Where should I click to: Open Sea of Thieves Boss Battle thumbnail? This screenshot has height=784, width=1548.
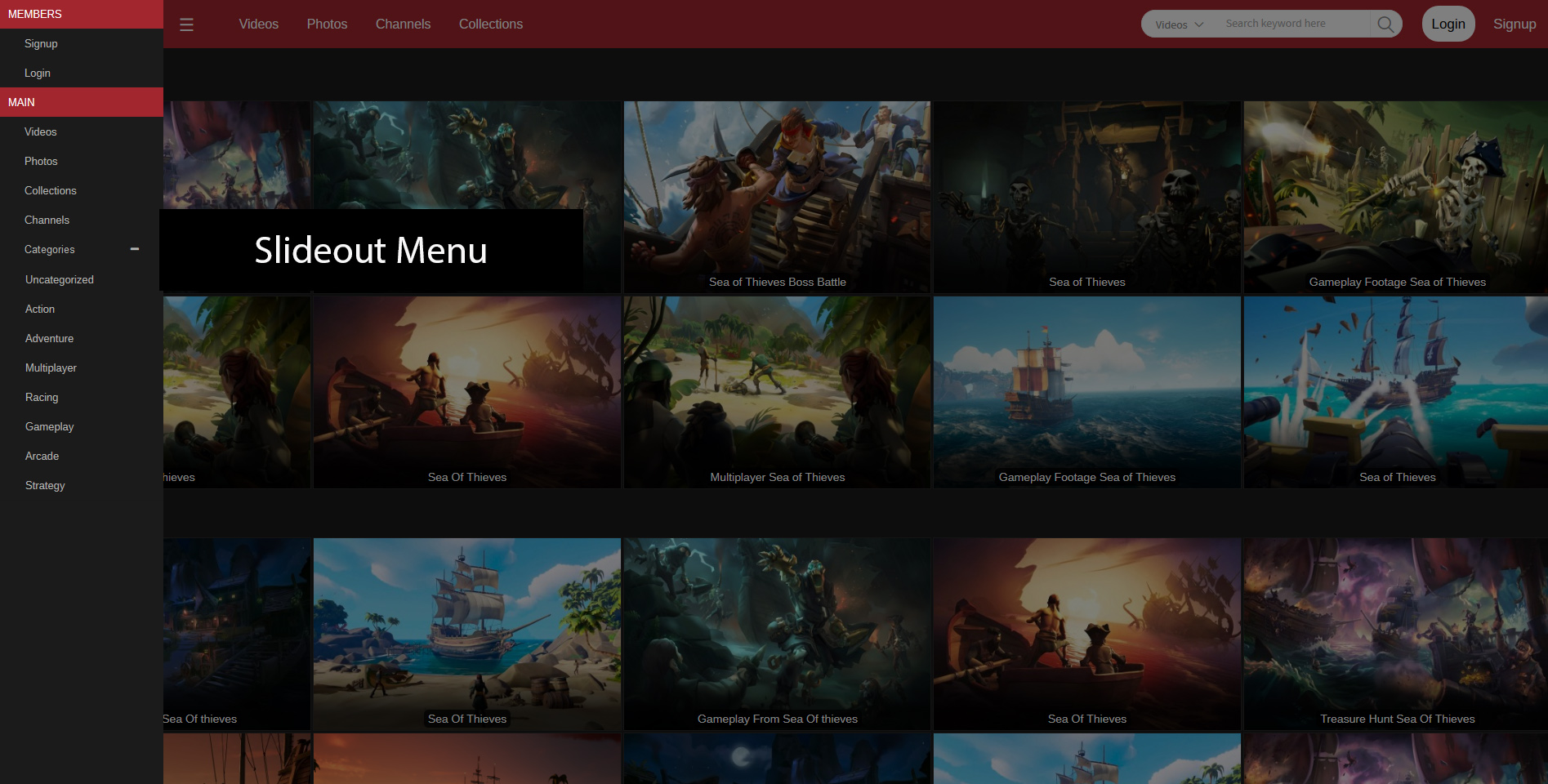(777, 197)
